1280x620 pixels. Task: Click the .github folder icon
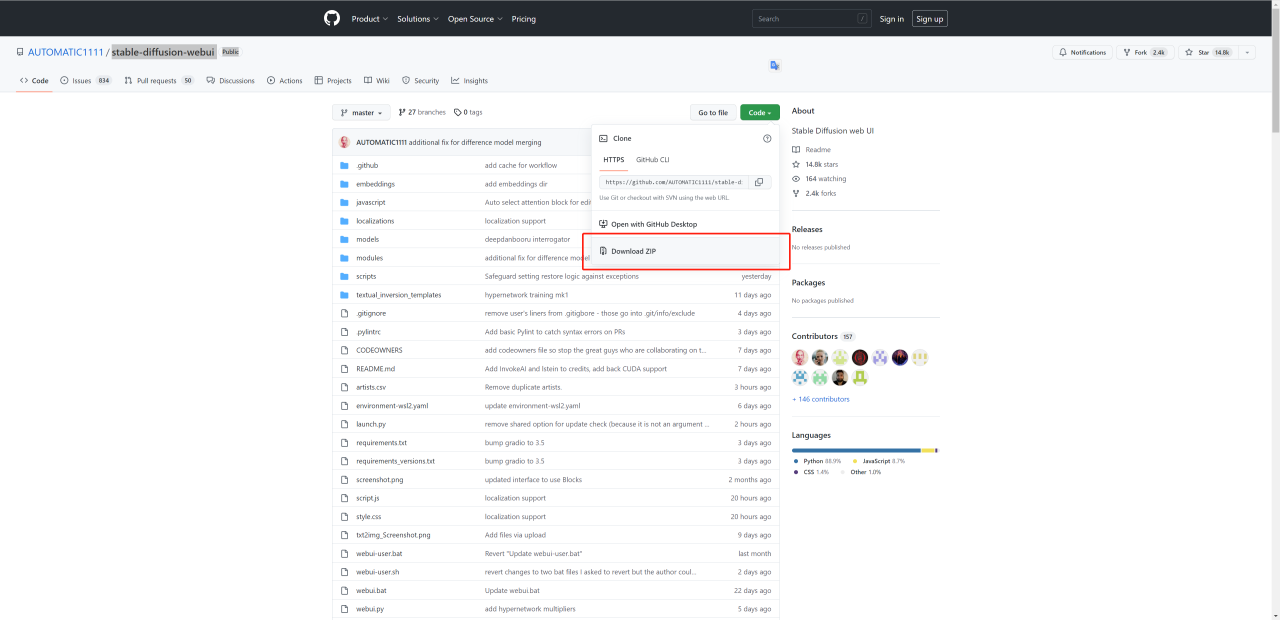[x=344, y=165]
